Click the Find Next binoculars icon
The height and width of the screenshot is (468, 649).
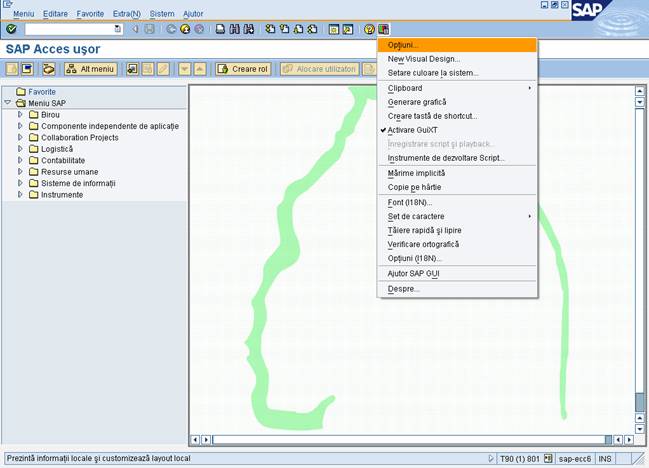click(x=249, y=29)
